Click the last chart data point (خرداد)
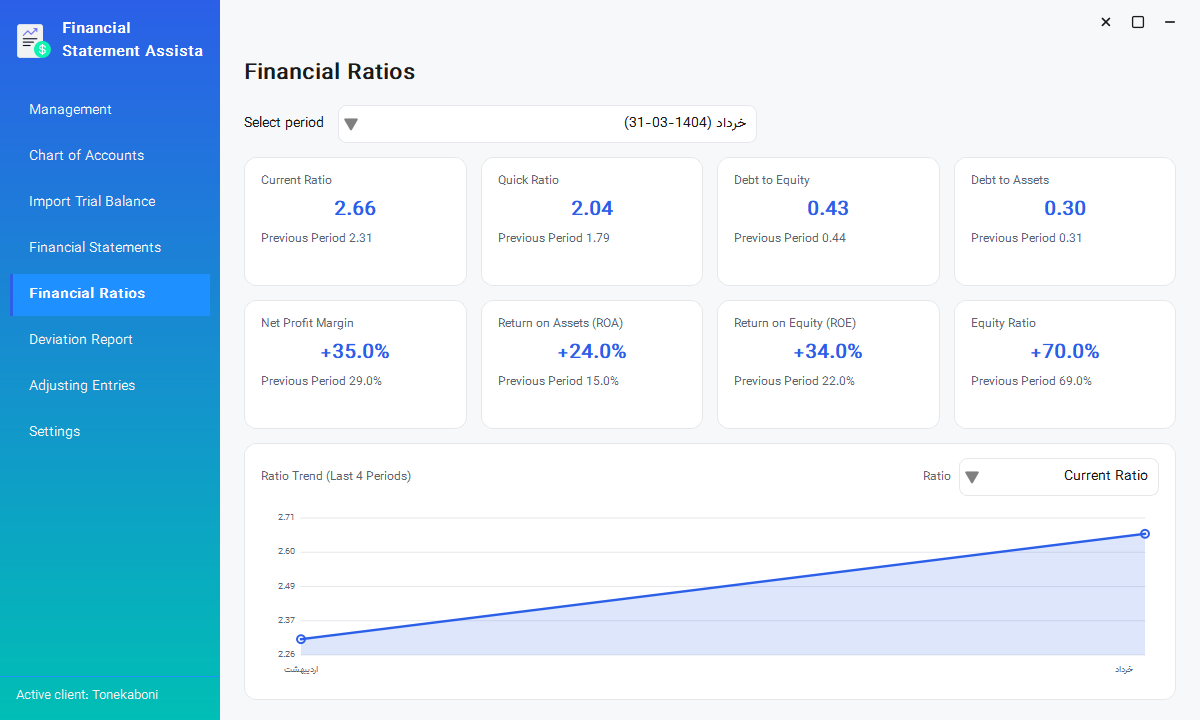 point(1145,534)
